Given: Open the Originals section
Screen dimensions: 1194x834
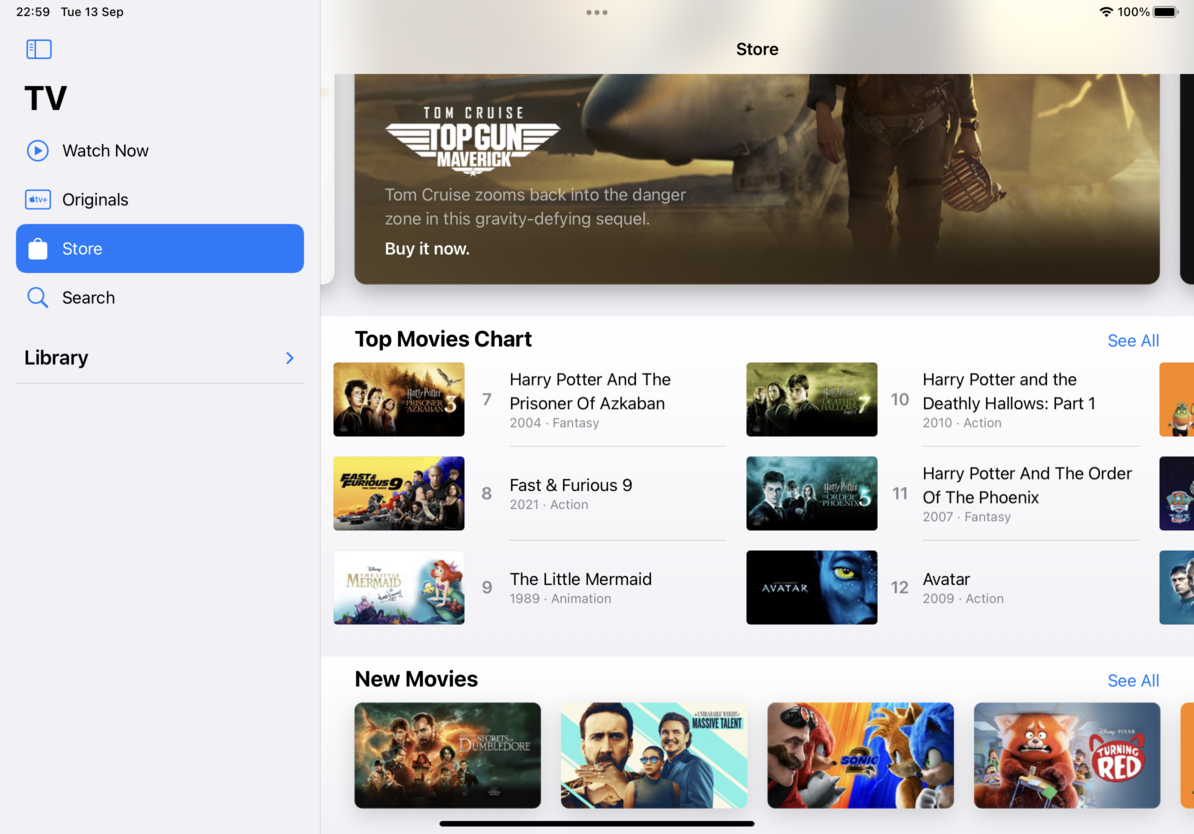Looking at the screenshot, I should (160, 200).
